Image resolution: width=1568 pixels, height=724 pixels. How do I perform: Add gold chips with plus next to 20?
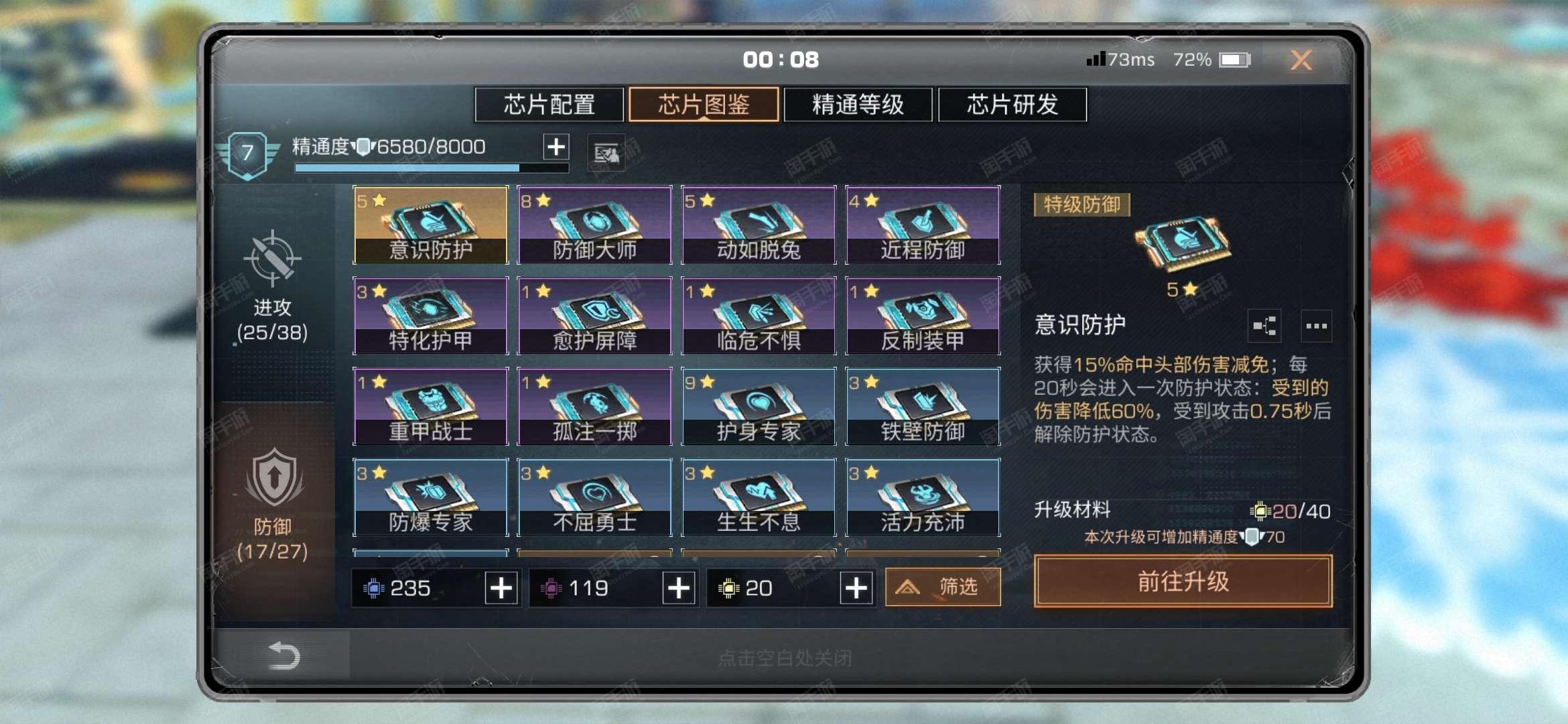[856, 588]
